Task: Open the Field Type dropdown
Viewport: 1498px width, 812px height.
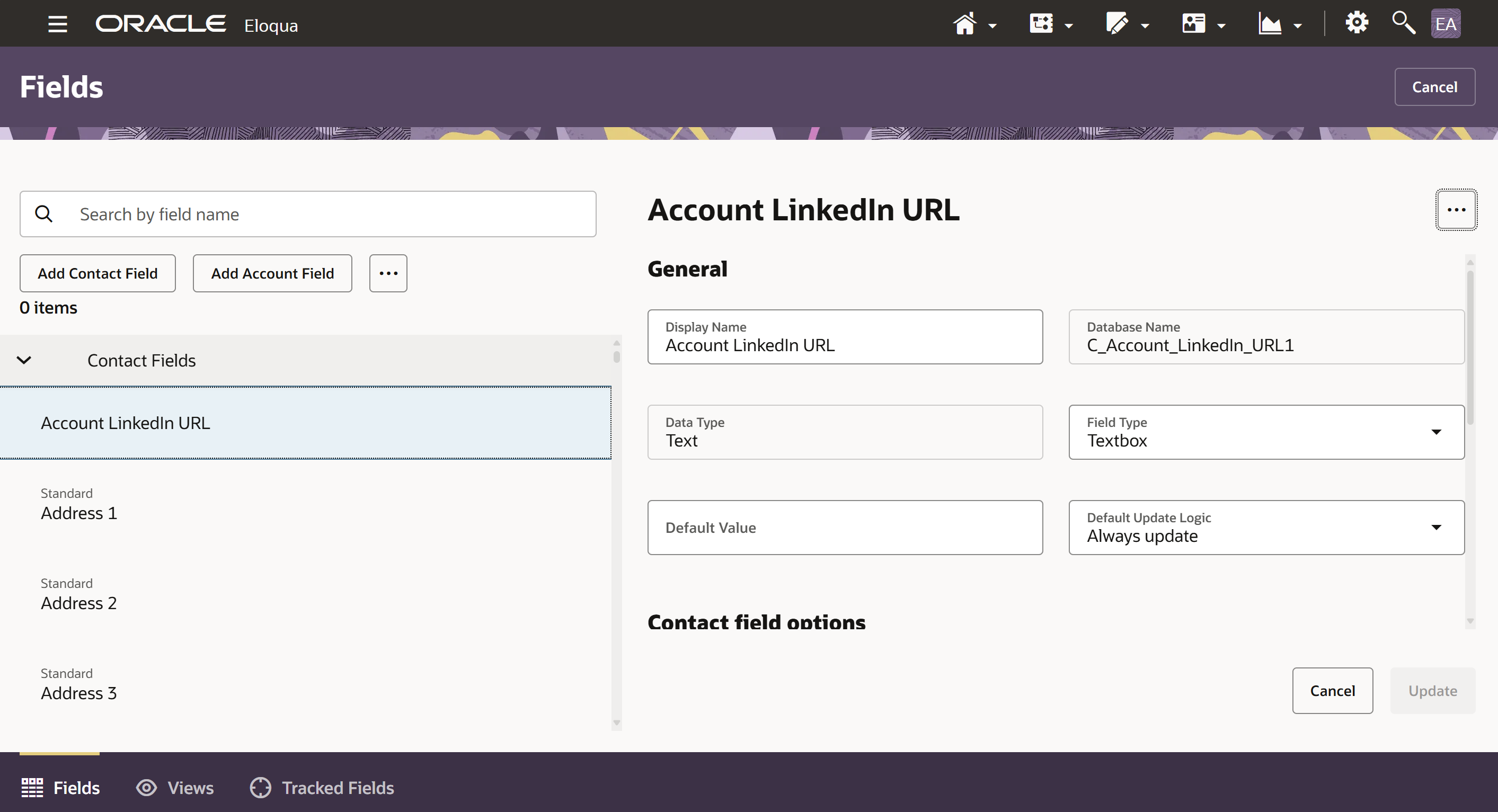Action: pos(1266,432)
